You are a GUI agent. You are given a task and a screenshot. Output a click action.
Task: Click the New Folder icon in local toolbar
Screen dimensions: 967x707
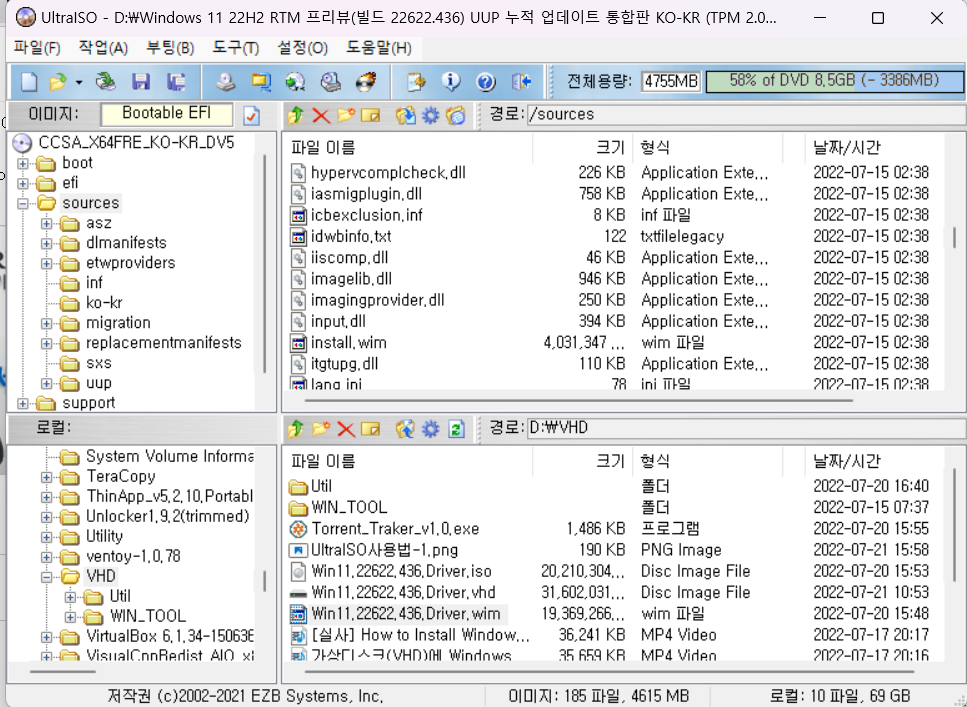click(x=321, y=429)
